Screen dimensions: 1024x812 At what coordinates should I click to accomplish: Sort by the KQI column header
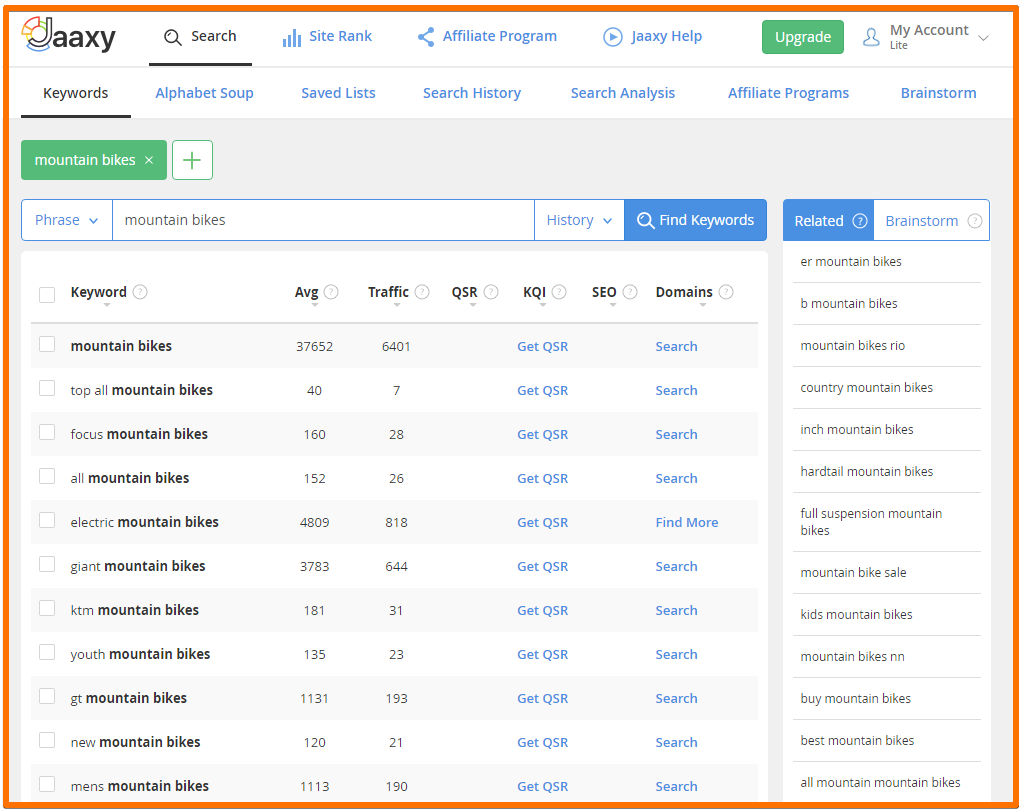(534, 292)
